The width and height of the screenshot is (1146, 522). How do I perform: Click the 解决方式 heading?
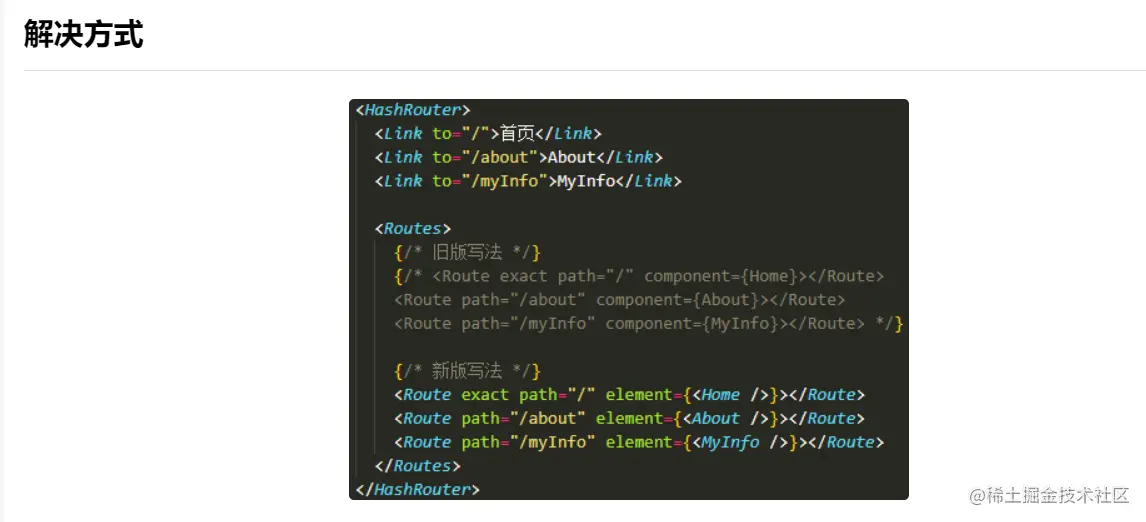83,34
